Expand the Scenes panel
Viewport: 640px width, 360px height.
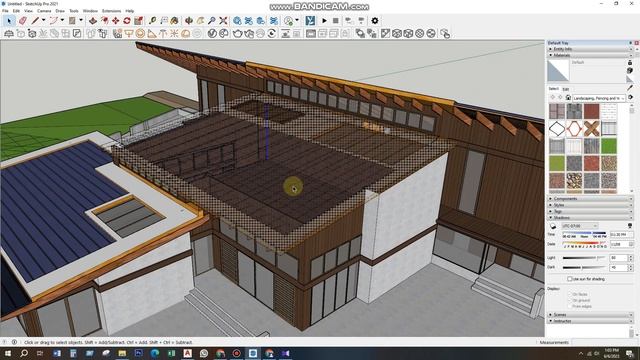click(x=590, y=315)
